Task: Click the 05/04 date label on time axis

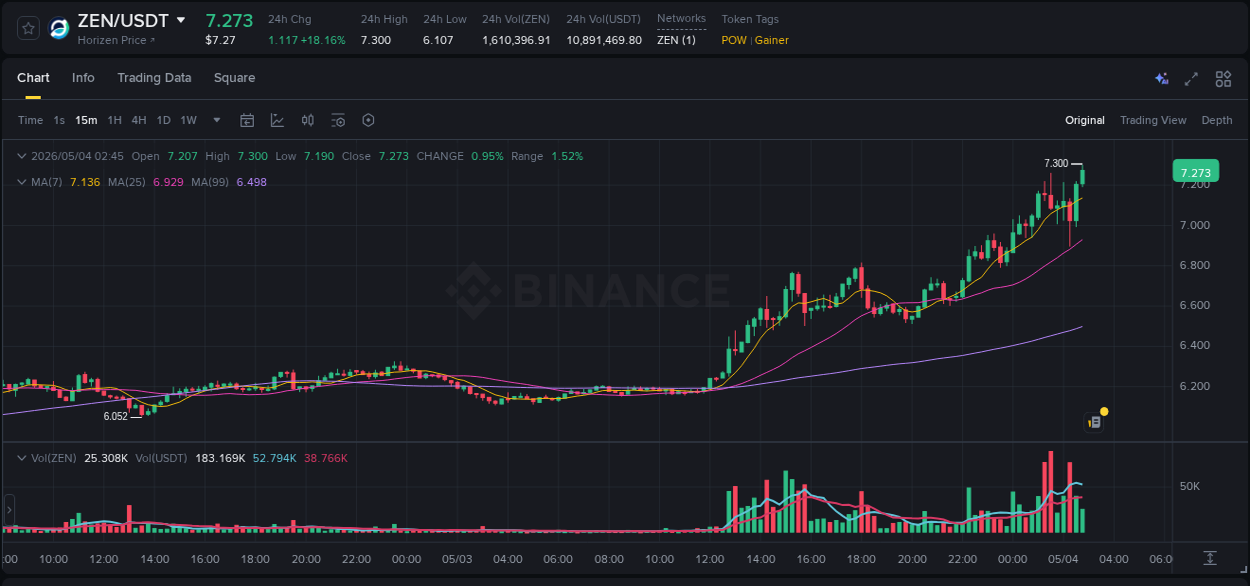Action: click(x=1063, y=559)
